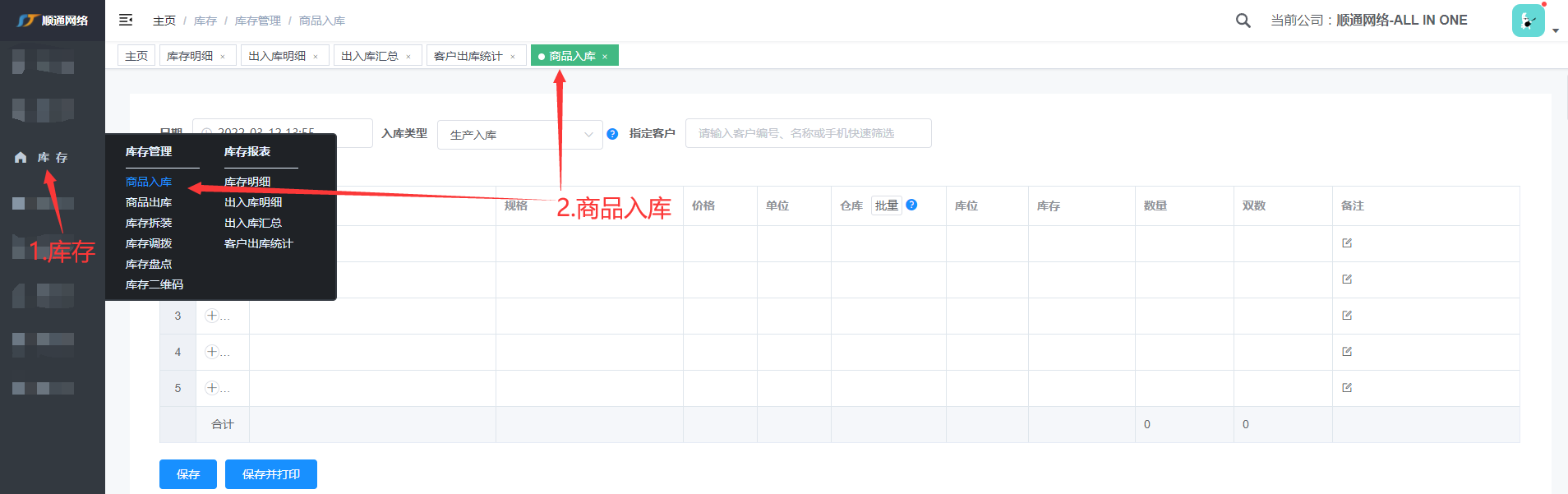The width and height of the screenshot is (1568, 494).
Task: Click the plus icon in row 4
Action: [x=212, y=352]
